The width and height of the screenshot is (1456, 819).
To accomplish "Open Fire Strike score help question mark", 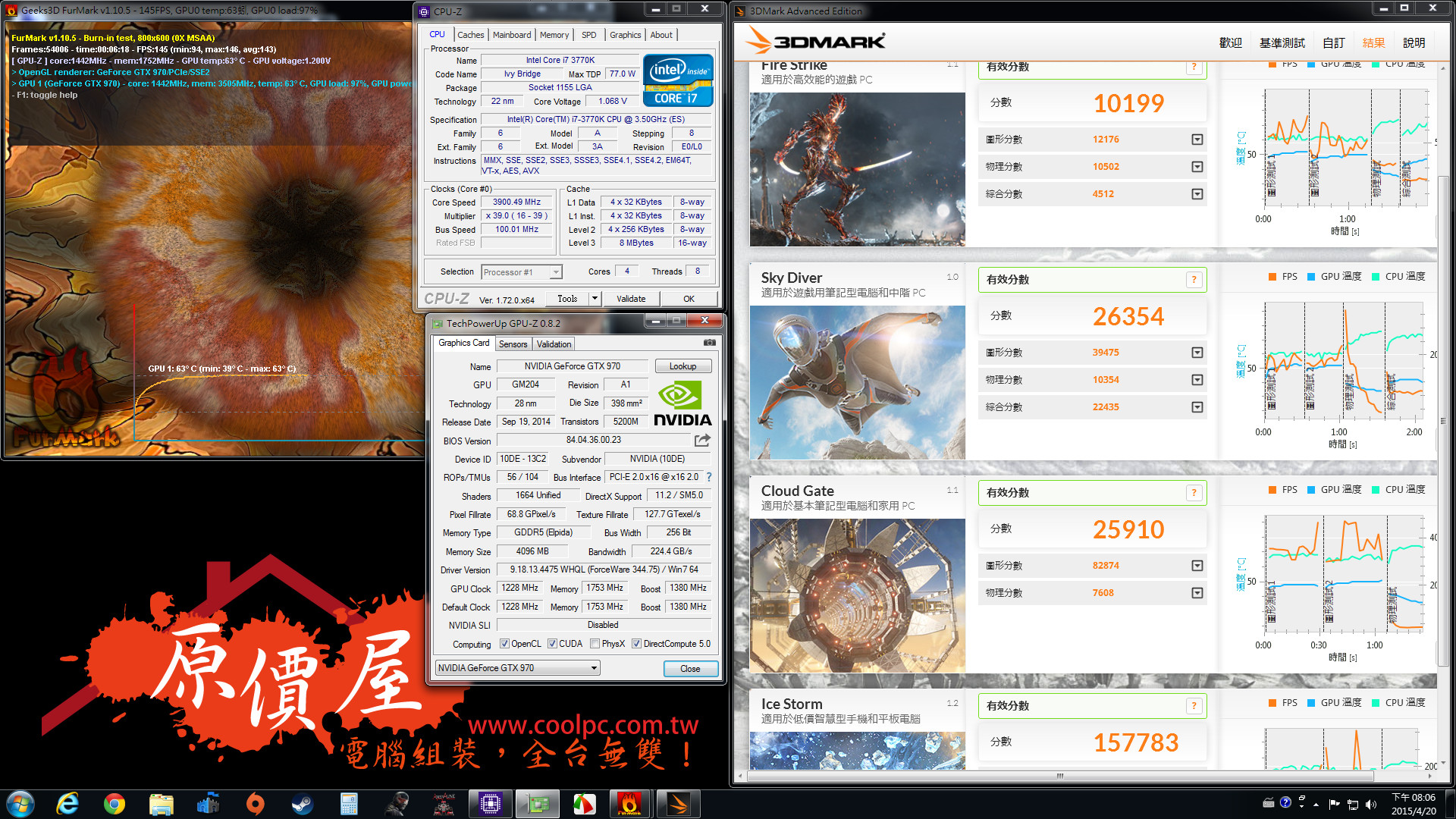I will pyautogui.click(x=1194, y=67).
